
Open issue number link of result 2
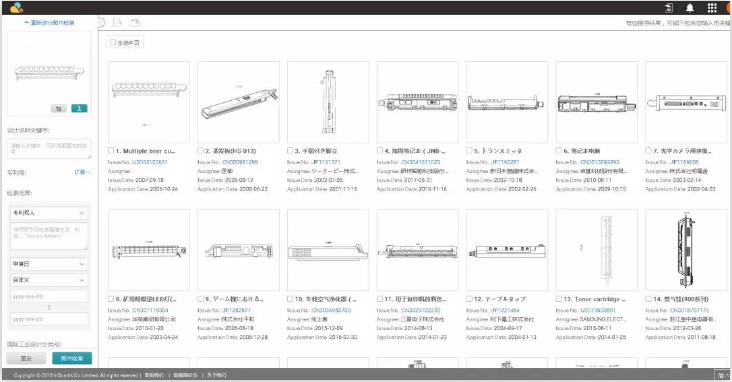click(240, 162)
